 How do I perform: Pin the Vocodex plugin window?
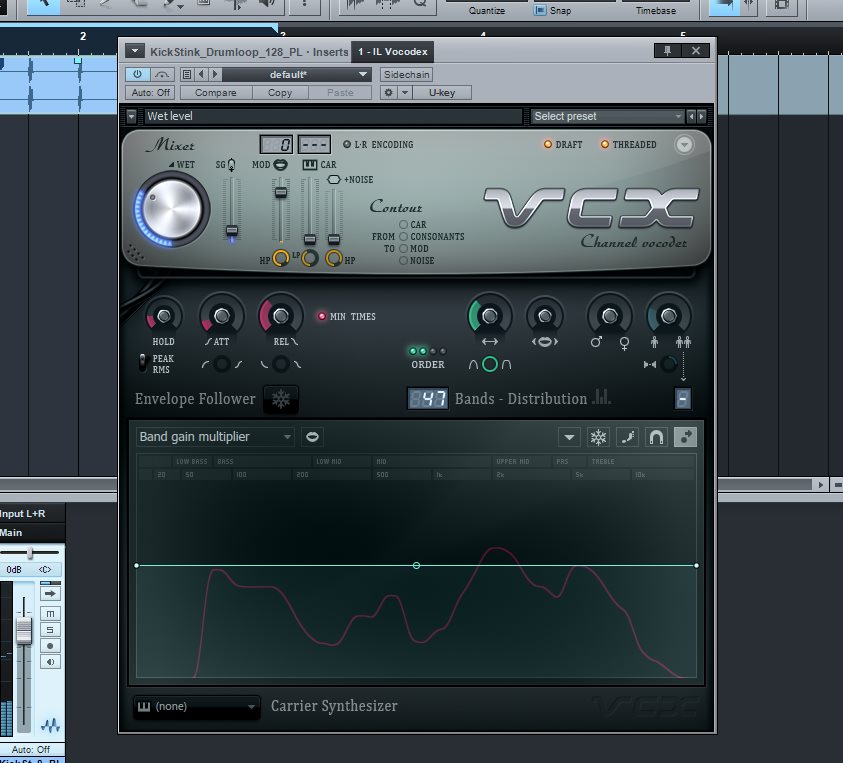(667, 51)
